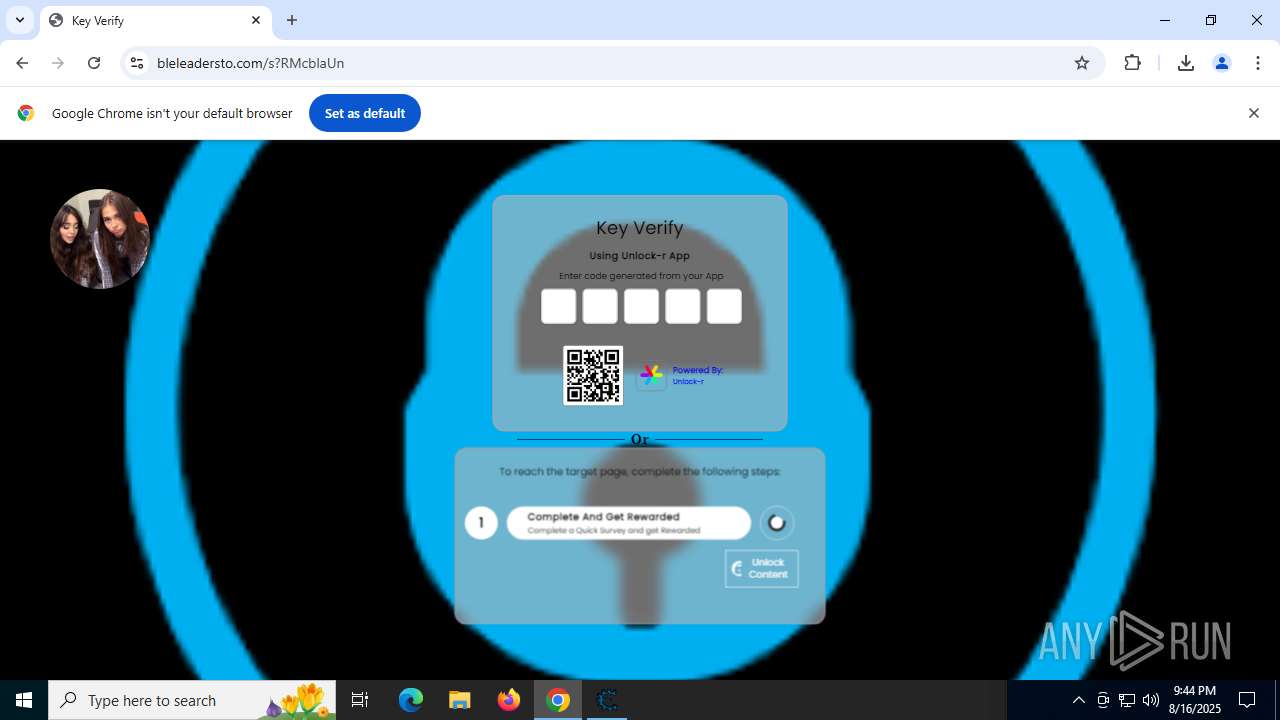Click the step 1 number circle
Screen dimensions: 1280x720
(481, 523)
